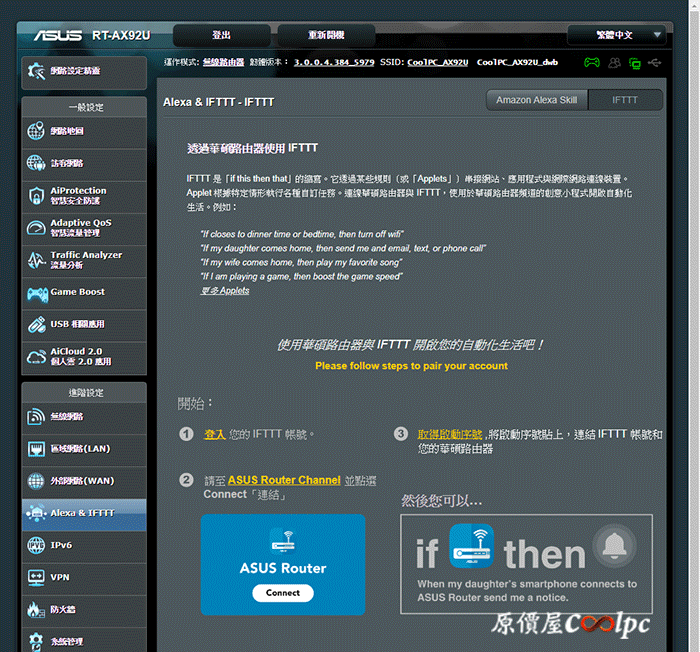The image size is (700, 652).
Task: Click firmware version 3.0.0.4.384_5979 link
Action: (334, 62)
